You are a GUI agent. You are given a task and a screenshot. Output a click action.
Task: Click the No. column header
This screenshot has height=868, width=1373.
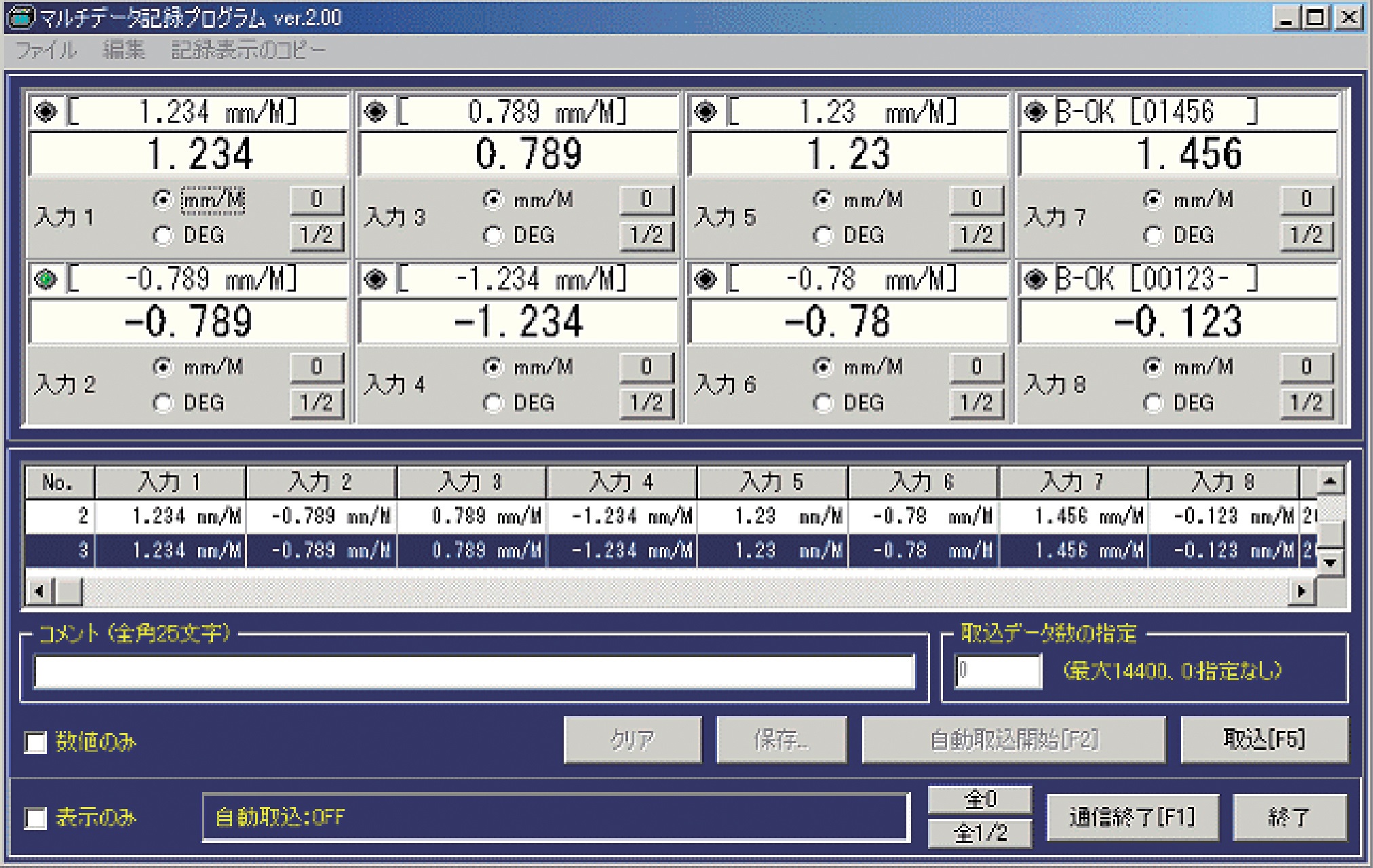[x=60, y=483]
